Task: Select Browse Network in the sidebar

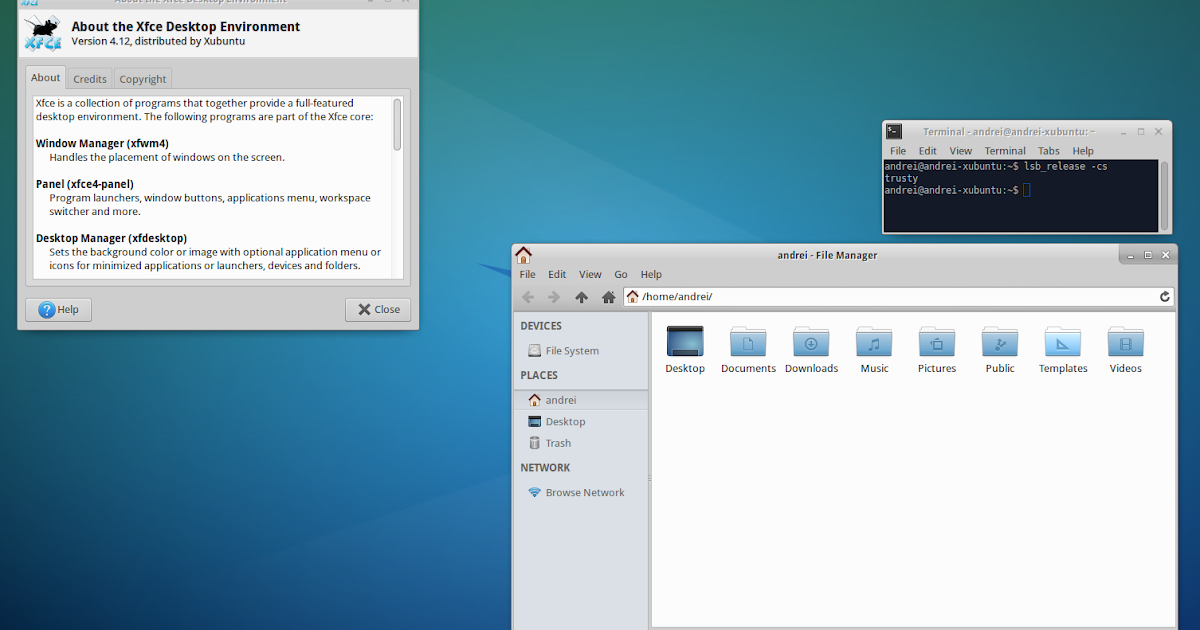Action: coord(584,492)
